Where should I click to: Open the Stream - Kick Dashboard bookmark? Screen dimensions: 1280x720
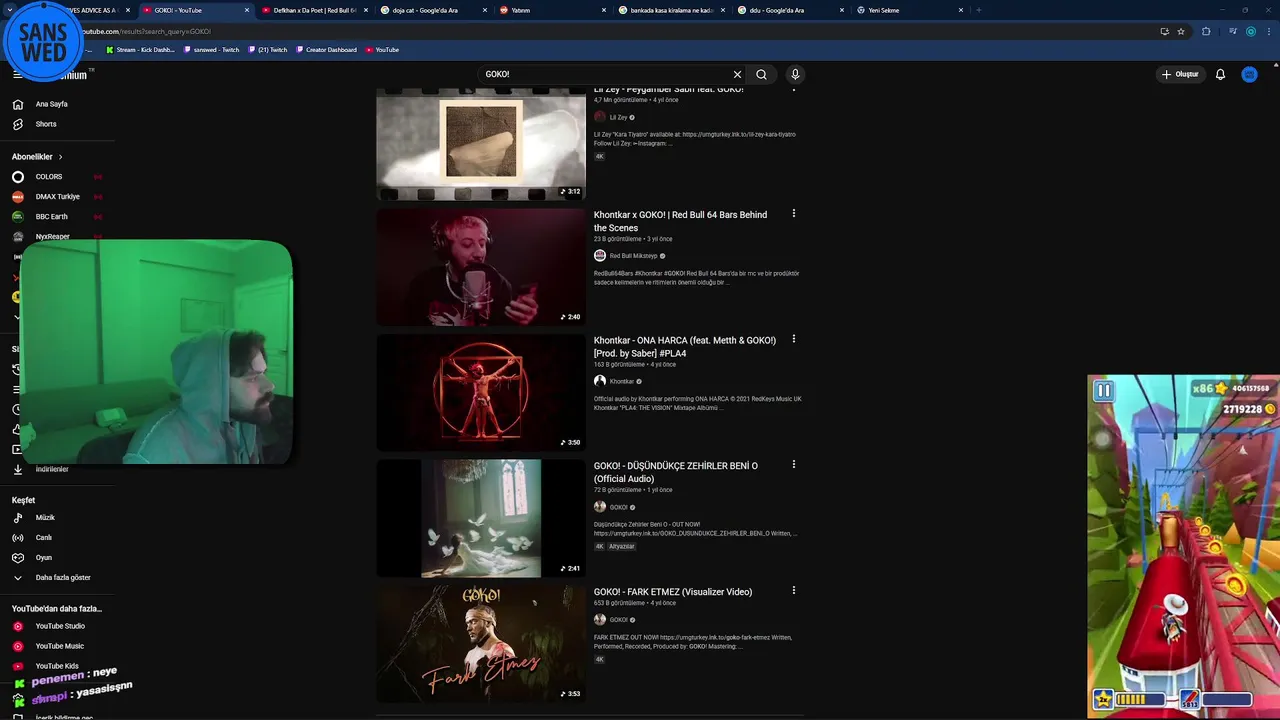click(139, 50)
